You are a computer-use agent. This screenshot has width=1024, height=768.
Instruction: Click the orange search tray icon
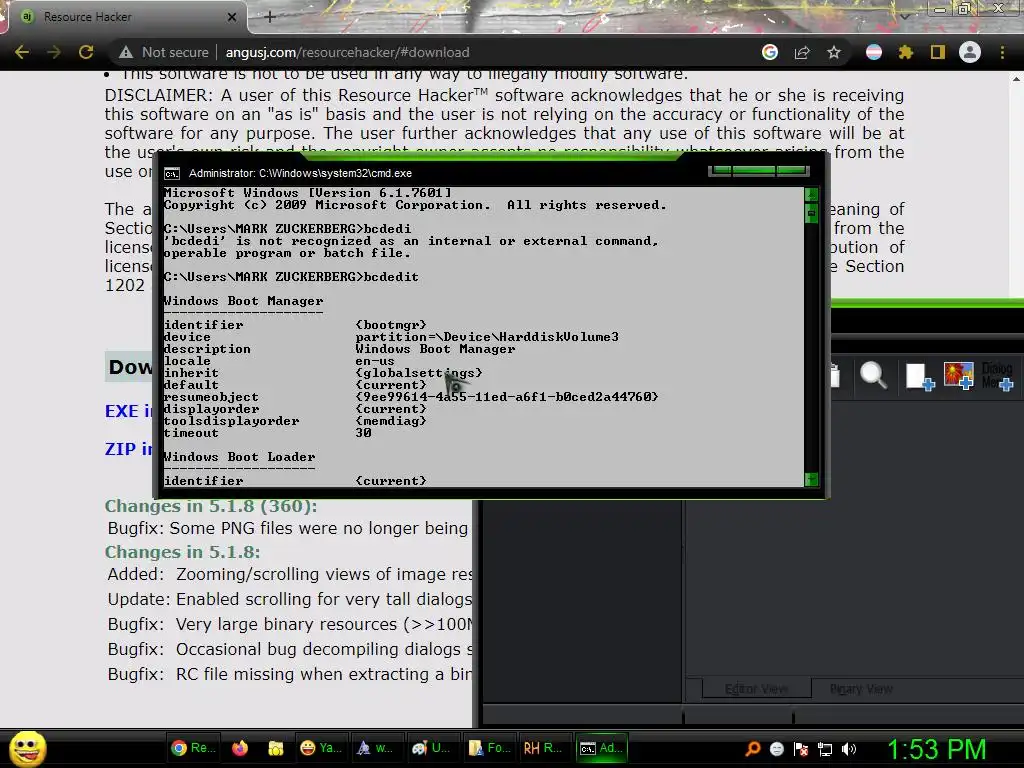point(753,749)
